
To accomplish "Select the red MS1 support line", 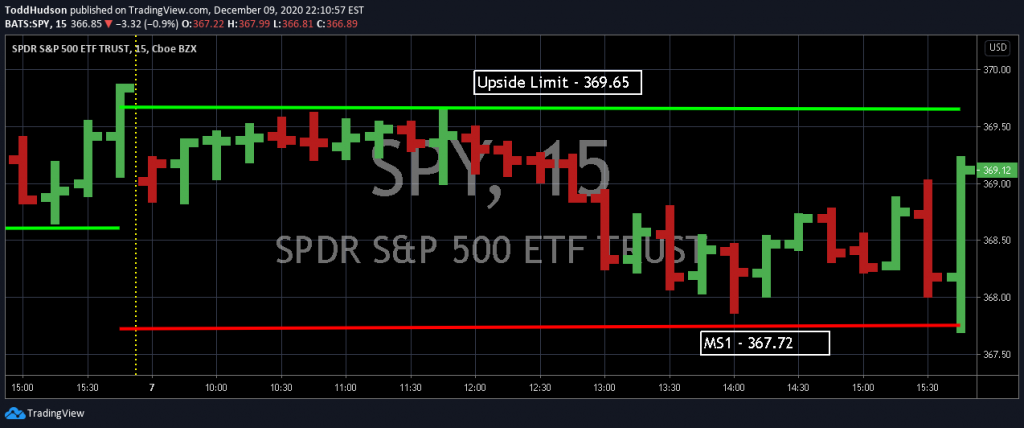I will tap(539, 327).
